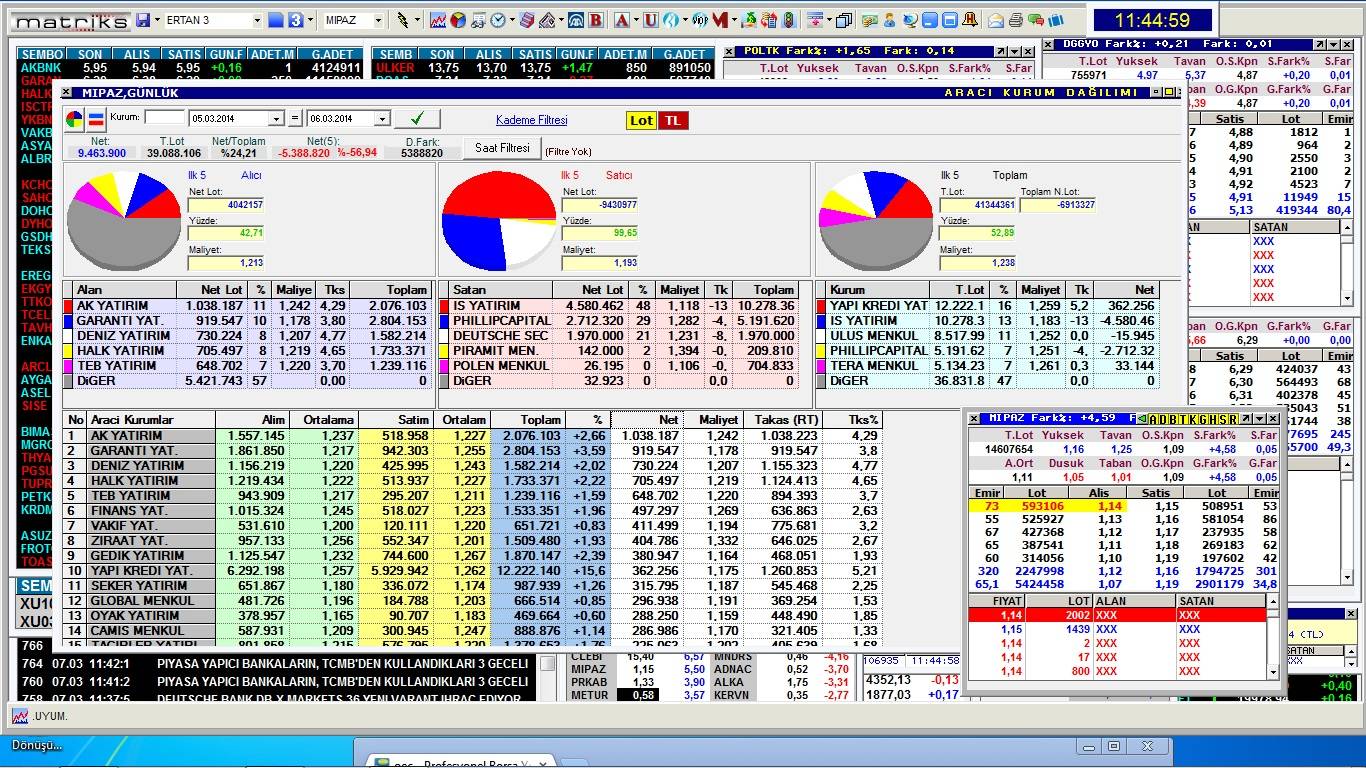Show pie chart view in MIPAZ window

pos(74,120)
